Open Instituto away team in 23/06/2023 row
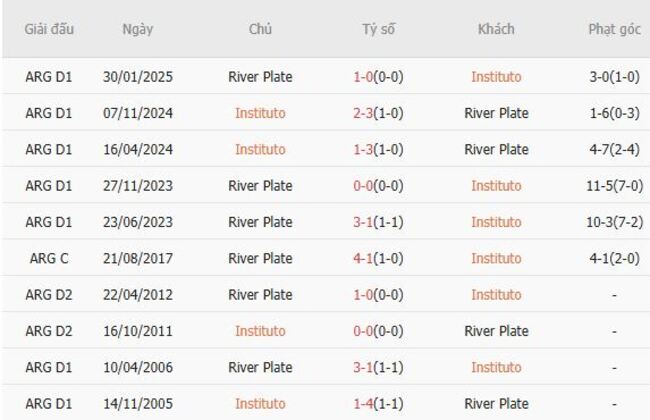The height and width of the screenshot is (420, 650). [496, 222]
